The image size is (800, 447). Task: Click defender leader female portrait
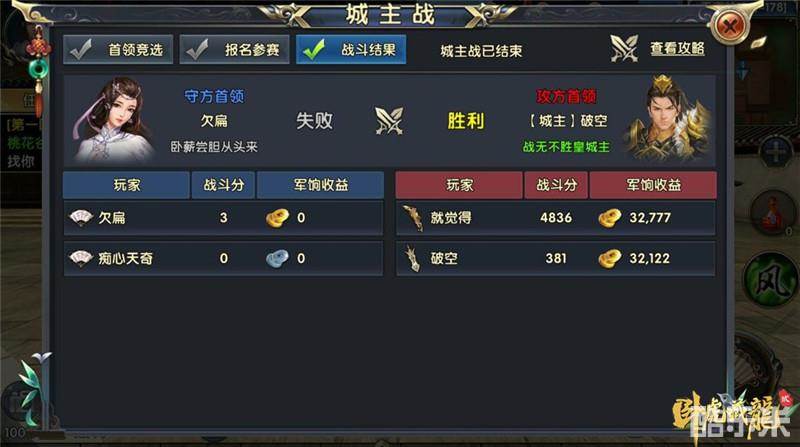click(x=113, y=119)
